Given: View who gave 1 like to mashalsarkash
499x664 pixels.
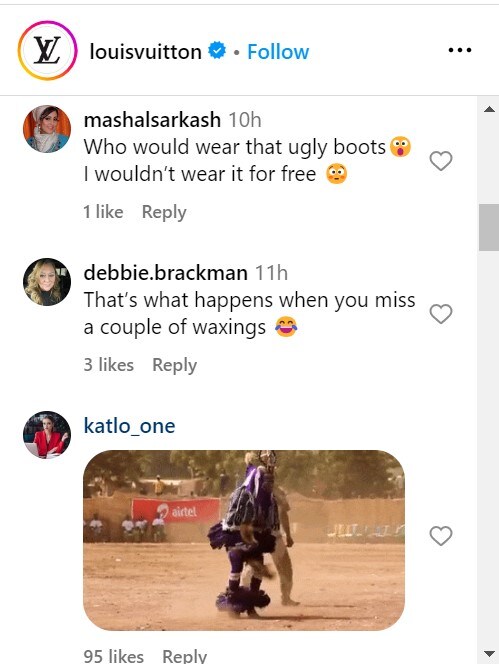Looking at the screenshot, I should tap(103, 212).
